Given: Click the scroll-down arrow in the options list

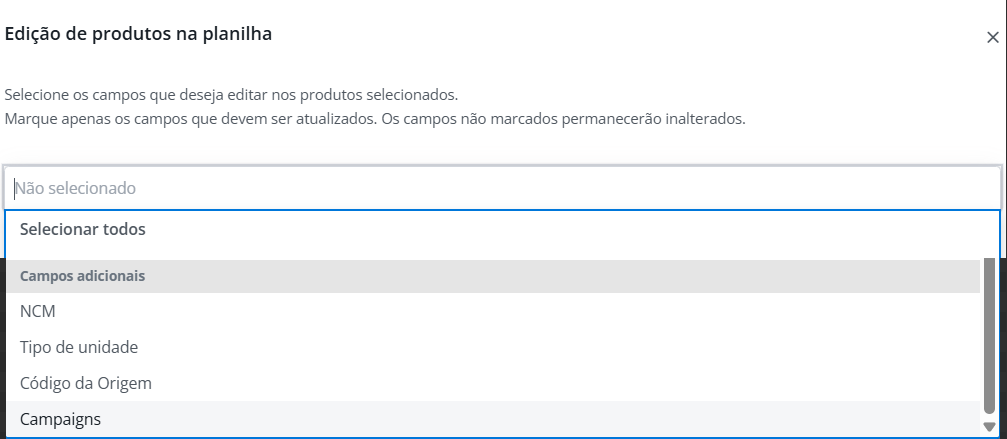Looking at the screenshot, I should (990, 427).
